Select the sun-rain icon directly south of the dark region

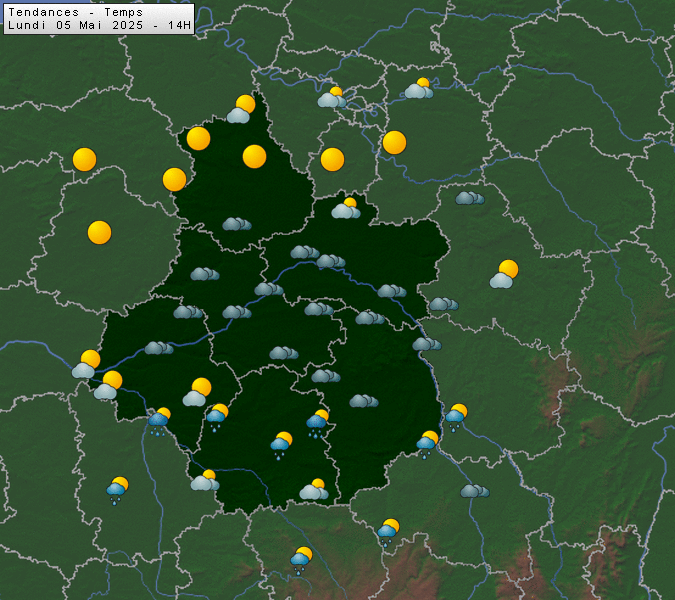point(388,533)
